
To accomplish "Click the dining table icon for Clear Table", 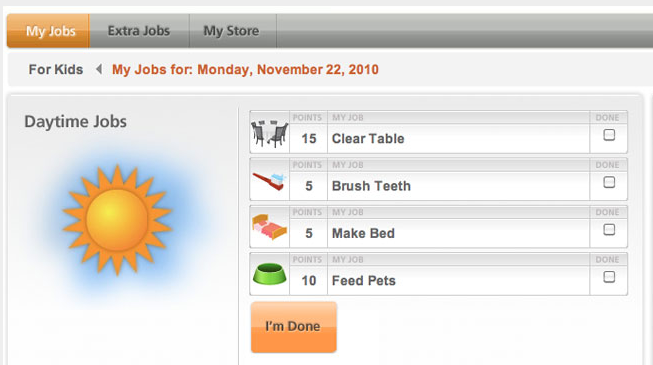I will point(269,133).
